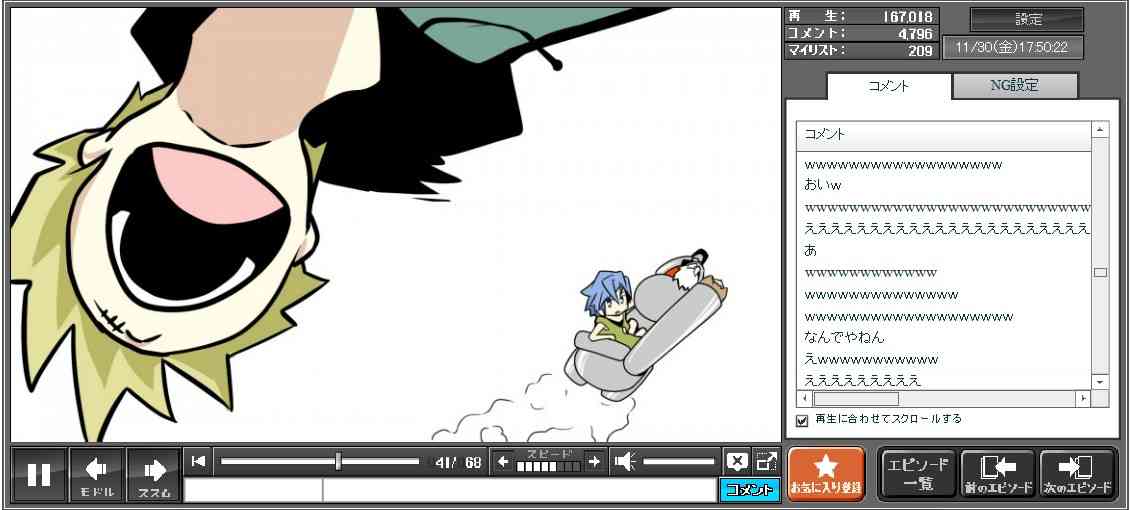
Task: Pause the video playback
Action: tap(39, 474)
